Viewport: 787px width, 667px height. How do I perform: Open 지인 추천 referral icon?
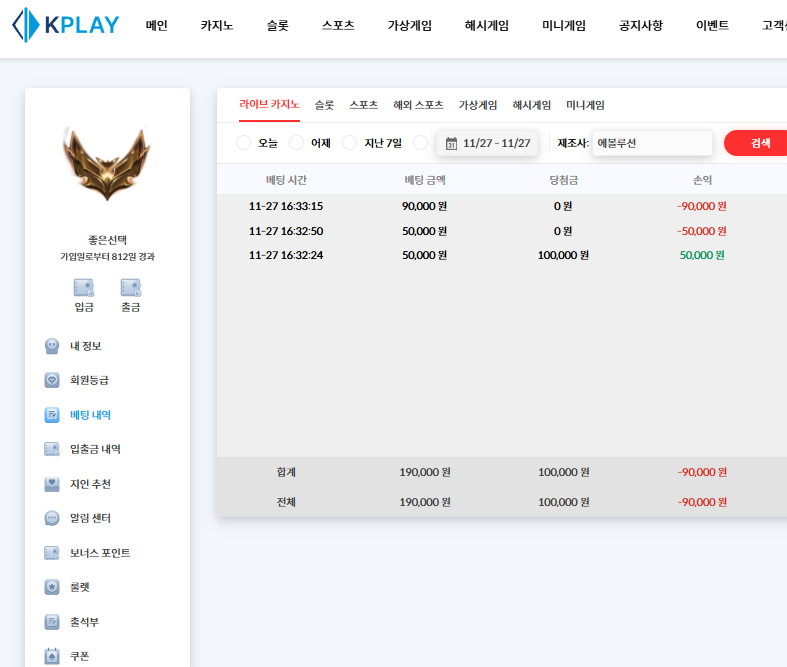(52, 484)
